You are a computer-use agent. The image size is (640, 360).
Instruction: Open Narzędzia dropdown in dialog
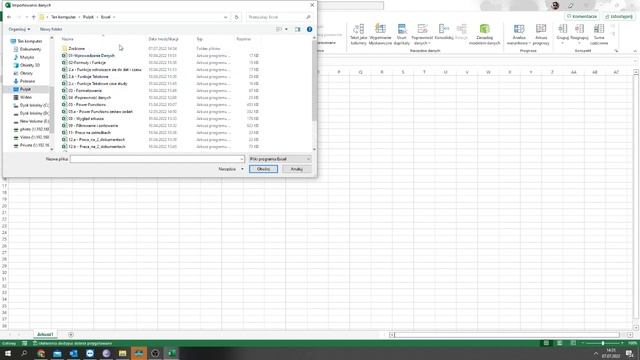click(231, 169)
